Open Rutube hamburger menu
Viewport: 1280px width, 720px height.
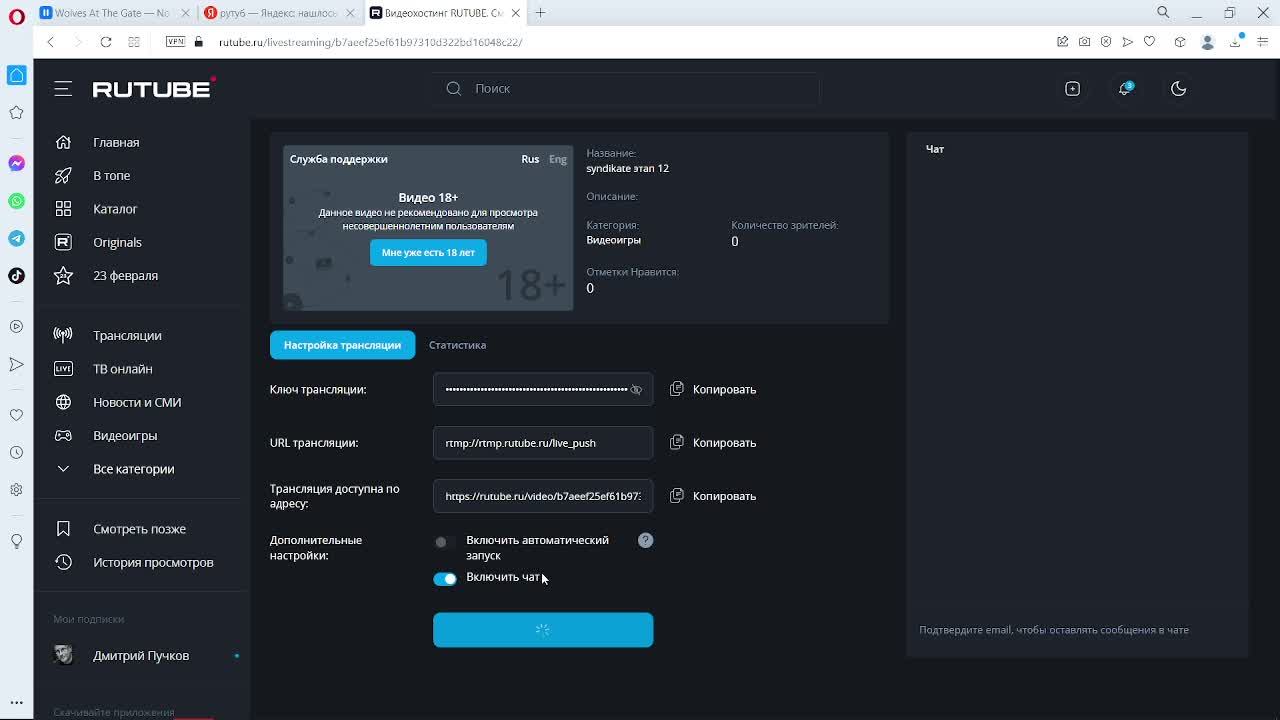(x=63, y=89)
